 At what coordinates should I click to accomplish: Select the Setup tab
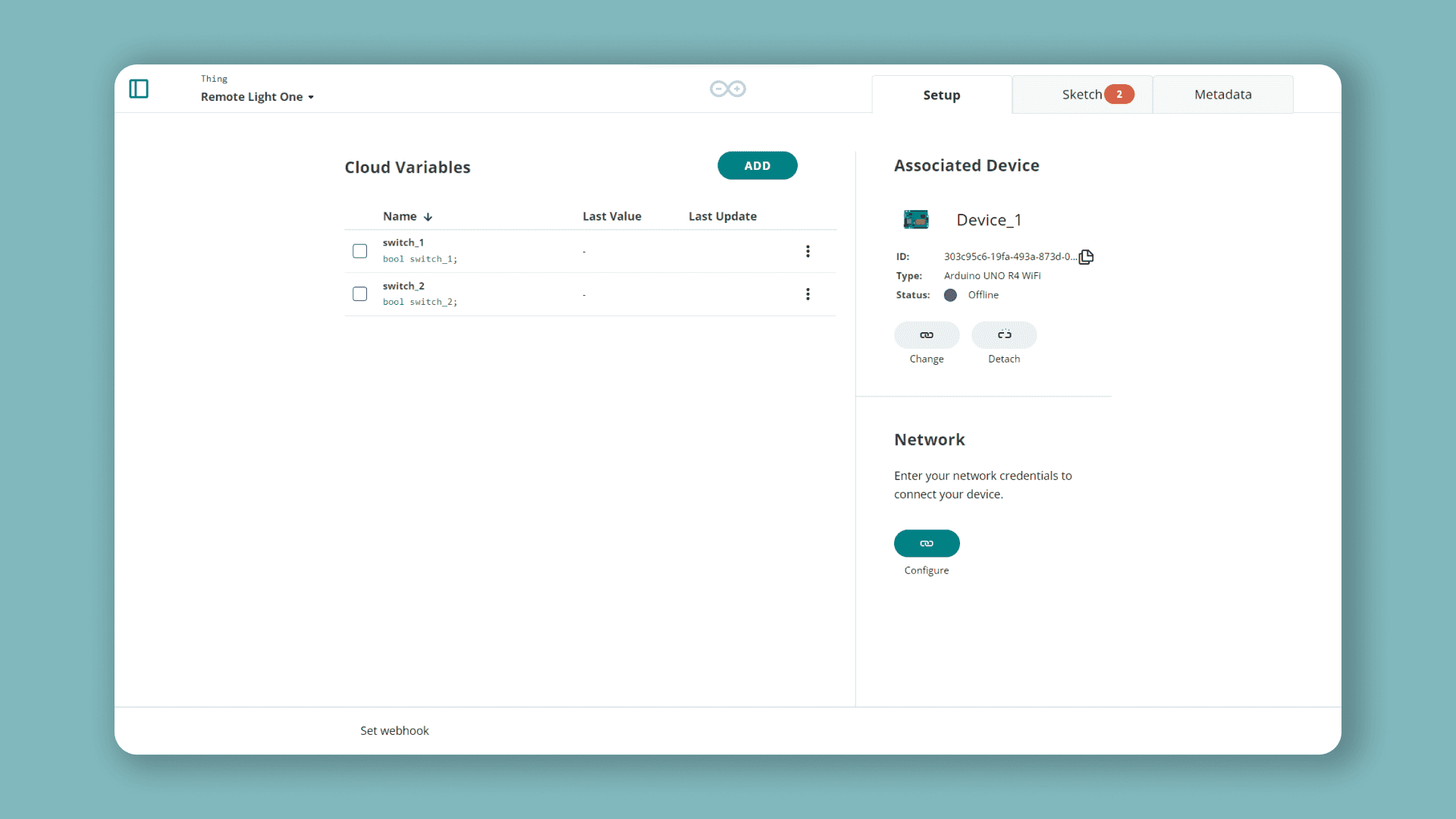point(941,96)
